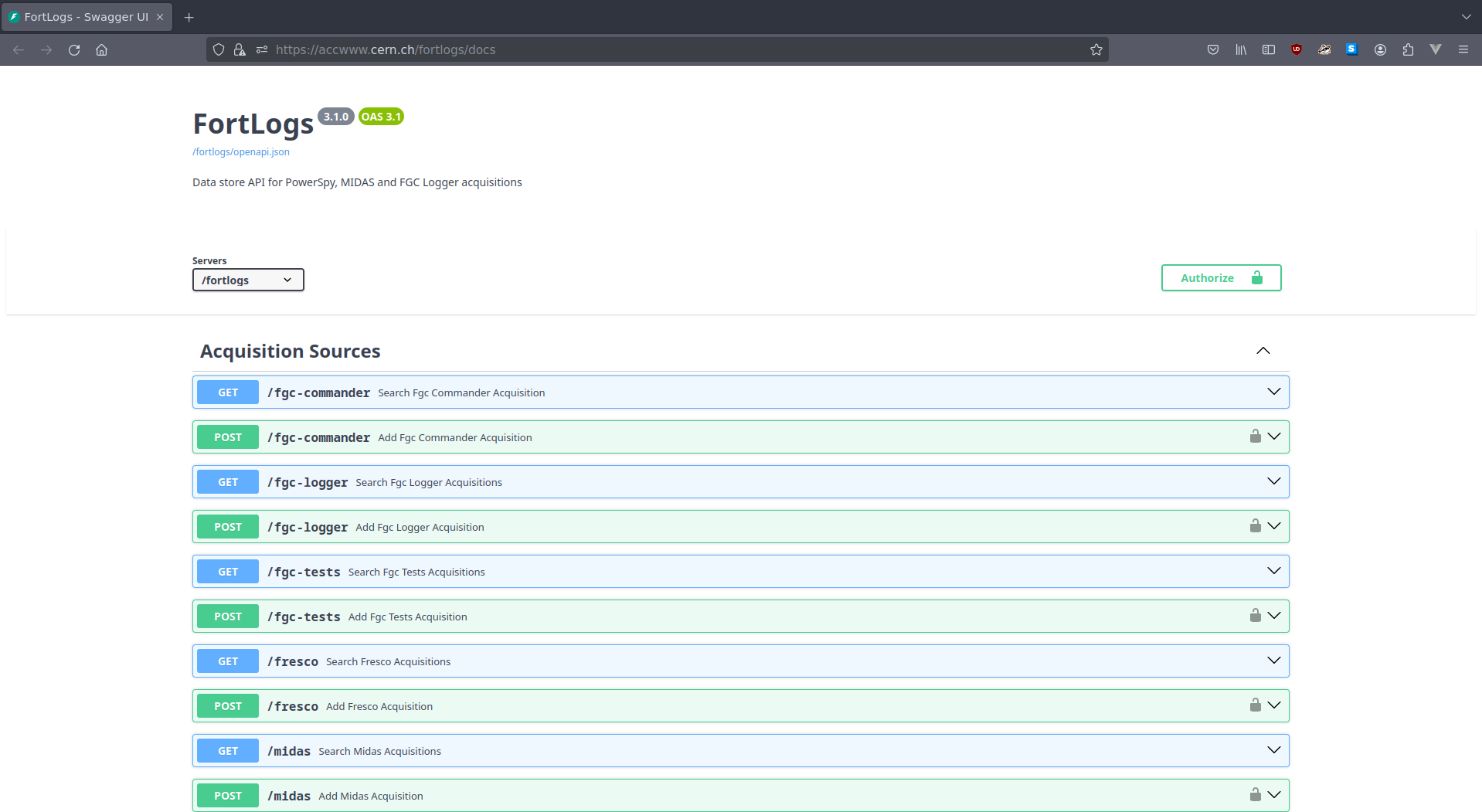The image size is (1482, 812).
Task: Open the Servers /fortlogs dropdown
Action: [x=248, y=280]
